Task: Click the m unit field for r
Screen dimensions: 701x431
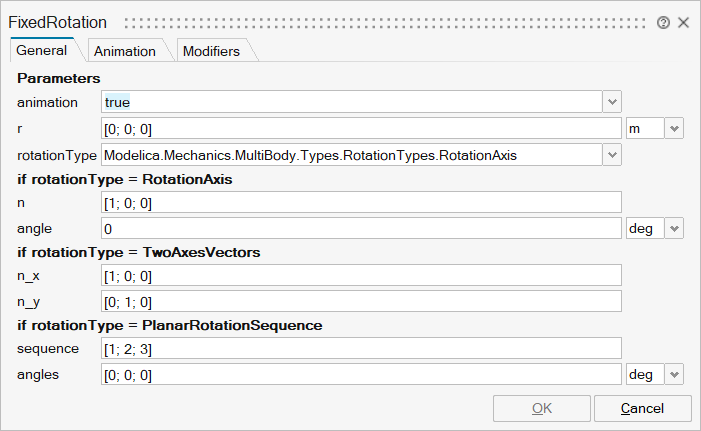Action: pyautogui.click(x=645, y=129)
